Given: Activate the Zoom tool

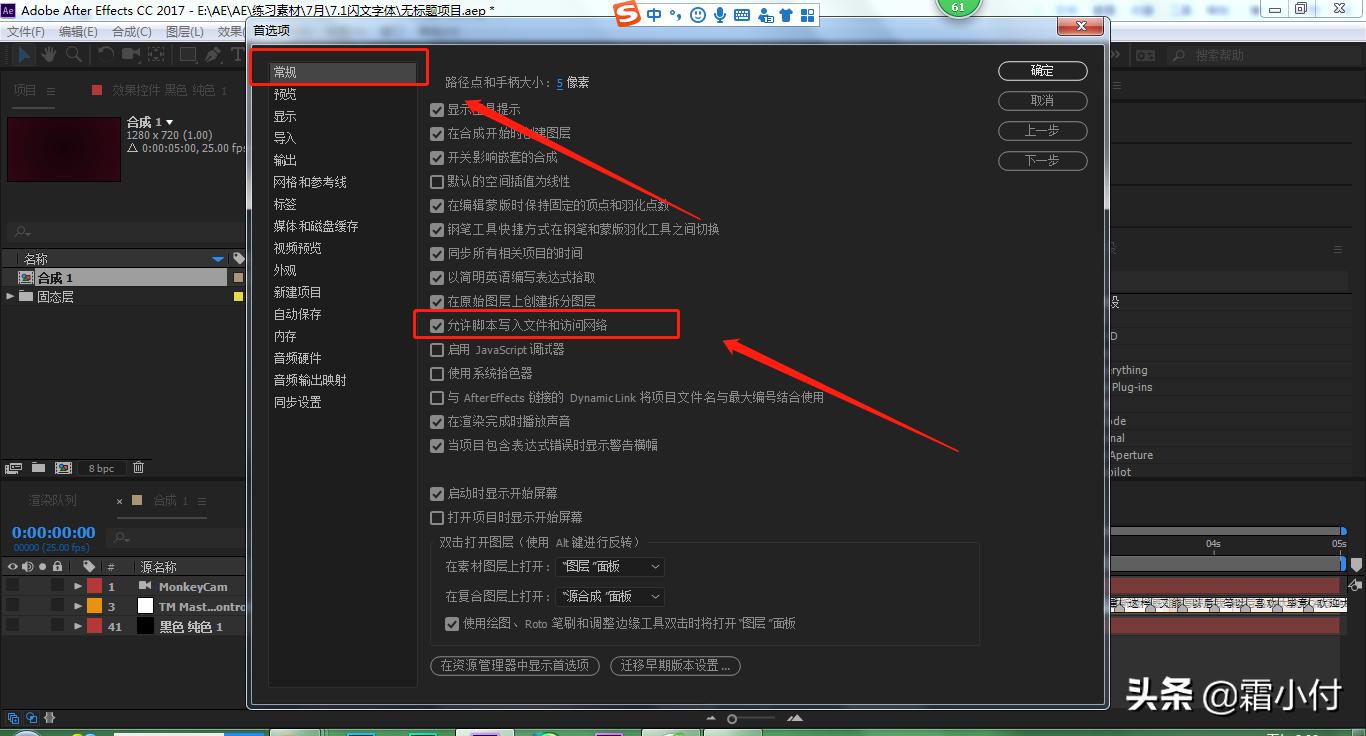Looking at the screenshot, I should [74, 54].
